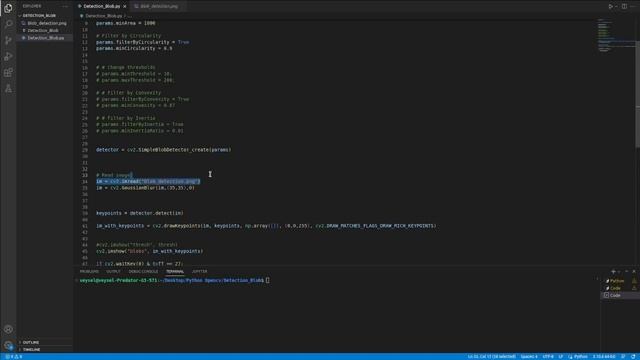Open Go to Line from Ln/Col status
The image size is (640, 360).
point(491,357)
